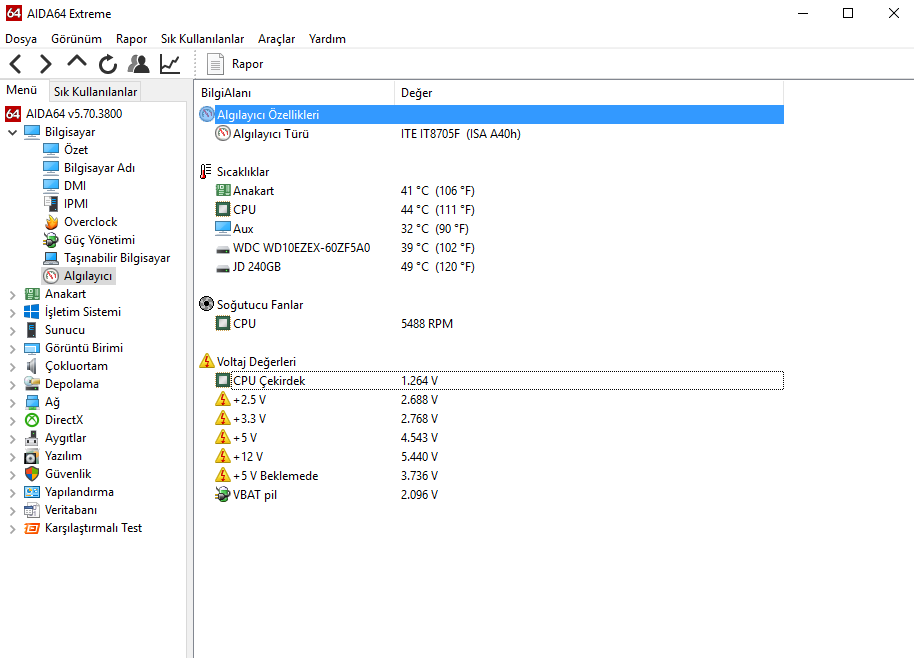Open the Sık Kullanılanlar menu in the menu bar
The width and height of the screenshot is (914, 658).
202,39
